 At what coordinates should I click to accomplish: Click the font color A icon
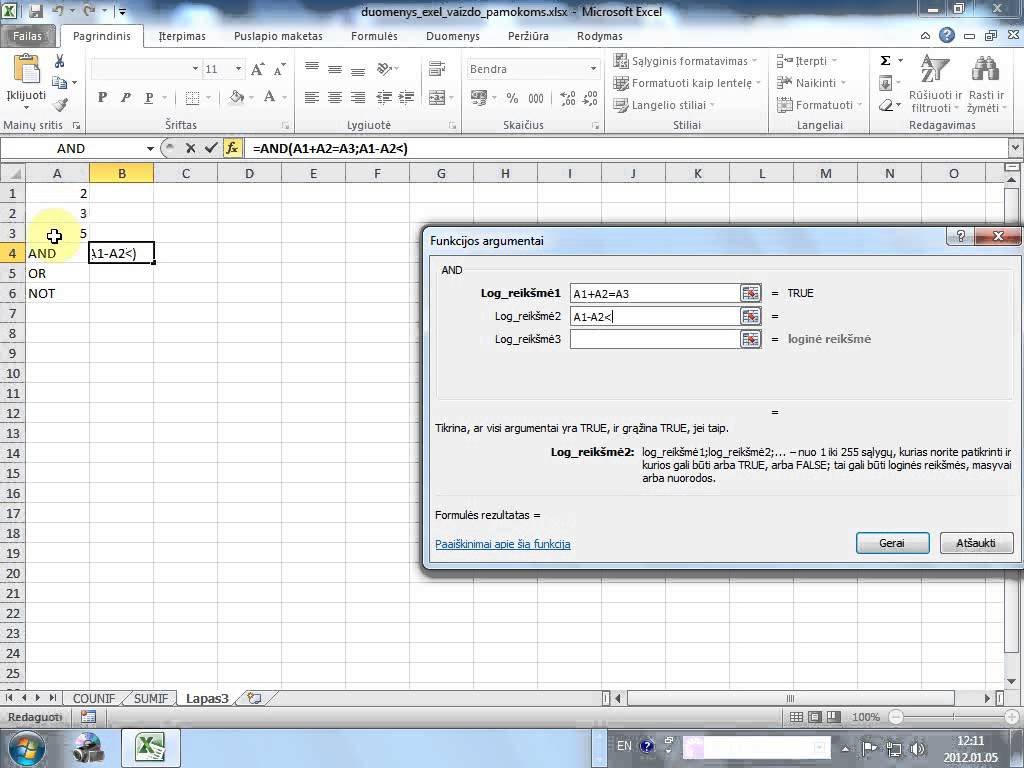pos(269,97)
